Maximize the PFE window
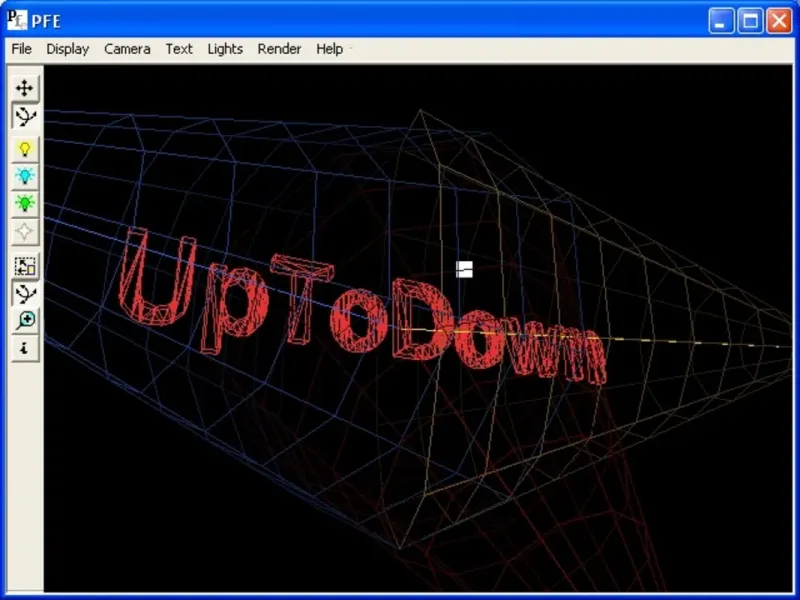The height and width of the screenshot is (600, 800). point(751,21)
